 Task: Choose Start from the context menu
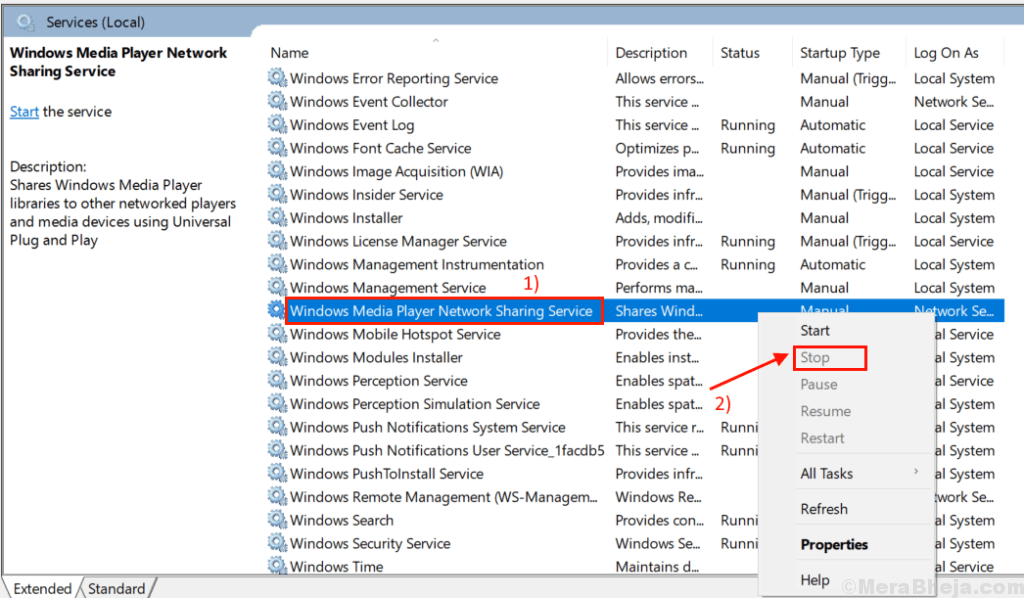pos(815,330)
